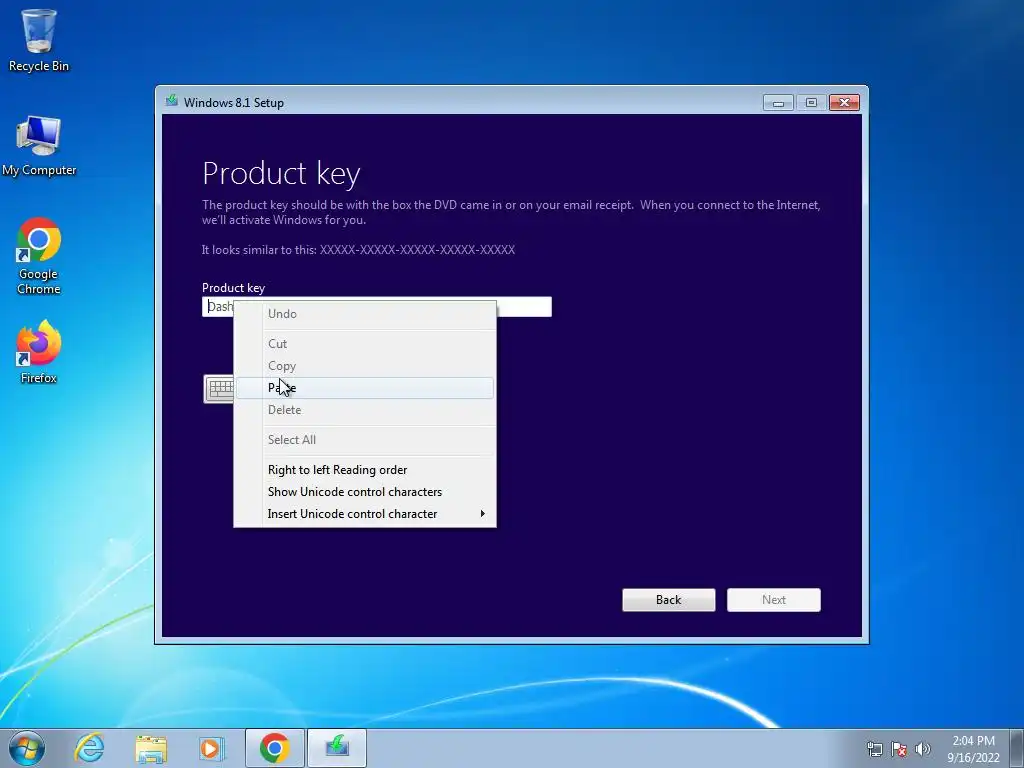This screenshot has height=768, width=1024.
Task: Click the Show desktop strip
Action: [x=1017, y=748]
